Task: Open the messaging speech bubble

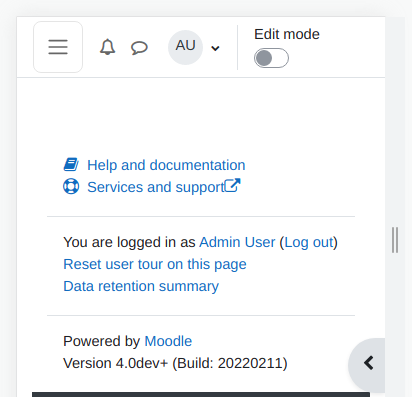Action: (139, 48)
